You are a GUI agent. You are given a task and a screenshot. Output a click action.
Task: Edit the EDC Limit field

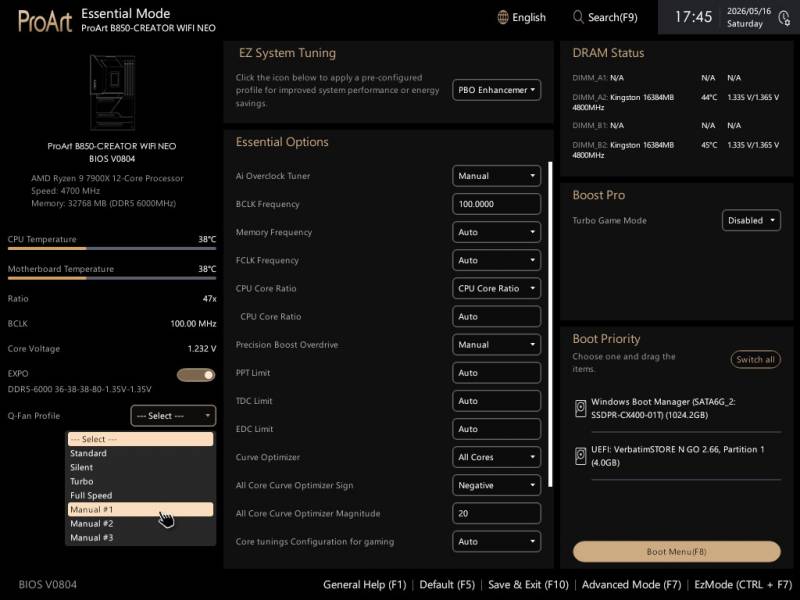click(496, 429)
